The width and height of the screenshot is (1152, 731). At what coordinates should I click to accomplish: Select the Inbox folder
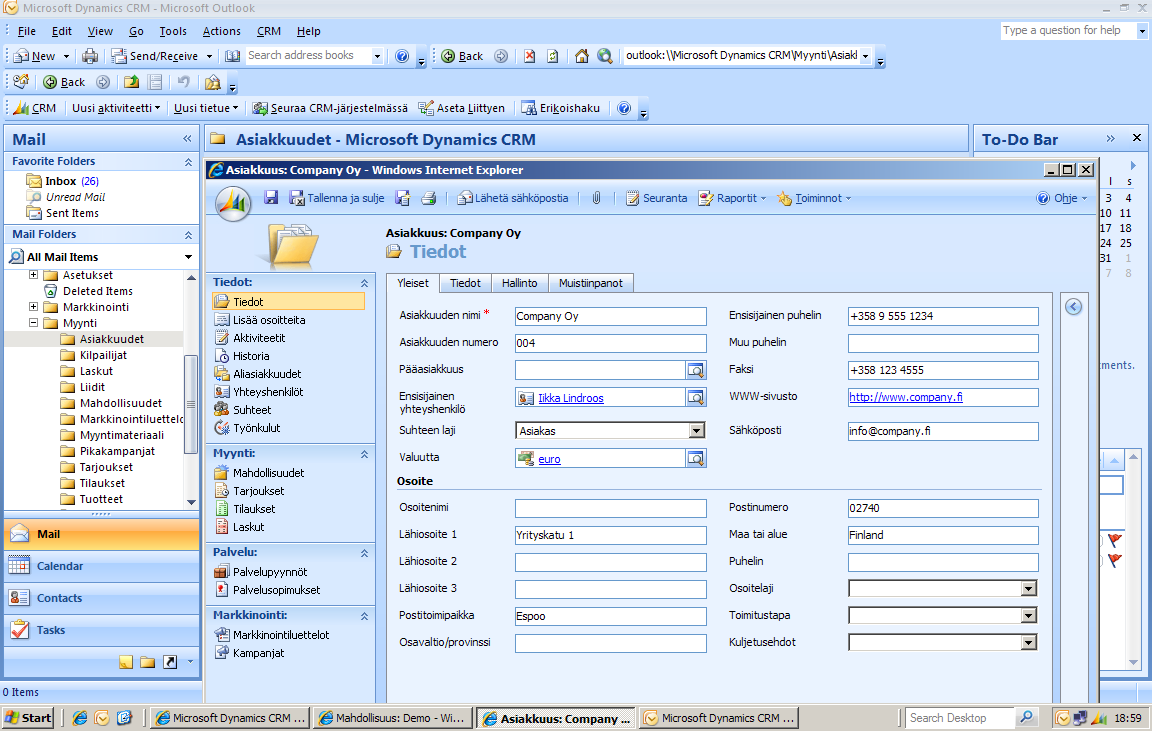[x=61, y=181]
